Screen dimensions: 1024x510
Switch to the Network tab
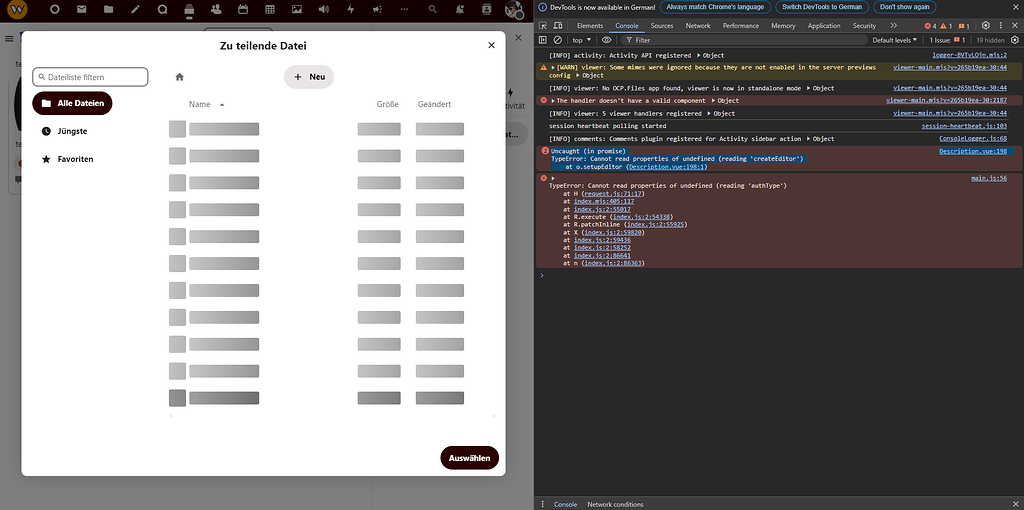[698, 26]
